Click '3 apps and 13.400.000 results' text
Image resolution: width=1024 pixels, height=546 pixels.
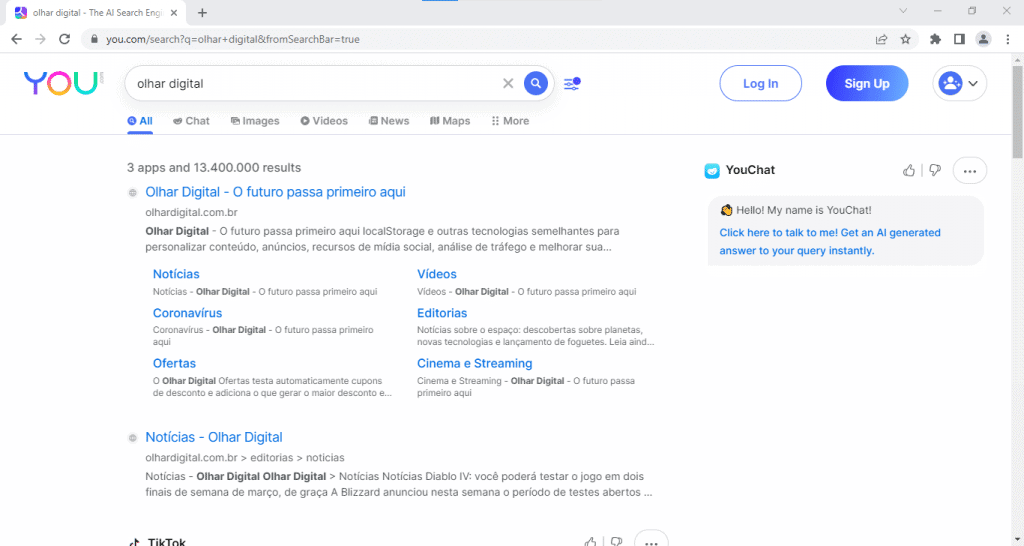214,168
